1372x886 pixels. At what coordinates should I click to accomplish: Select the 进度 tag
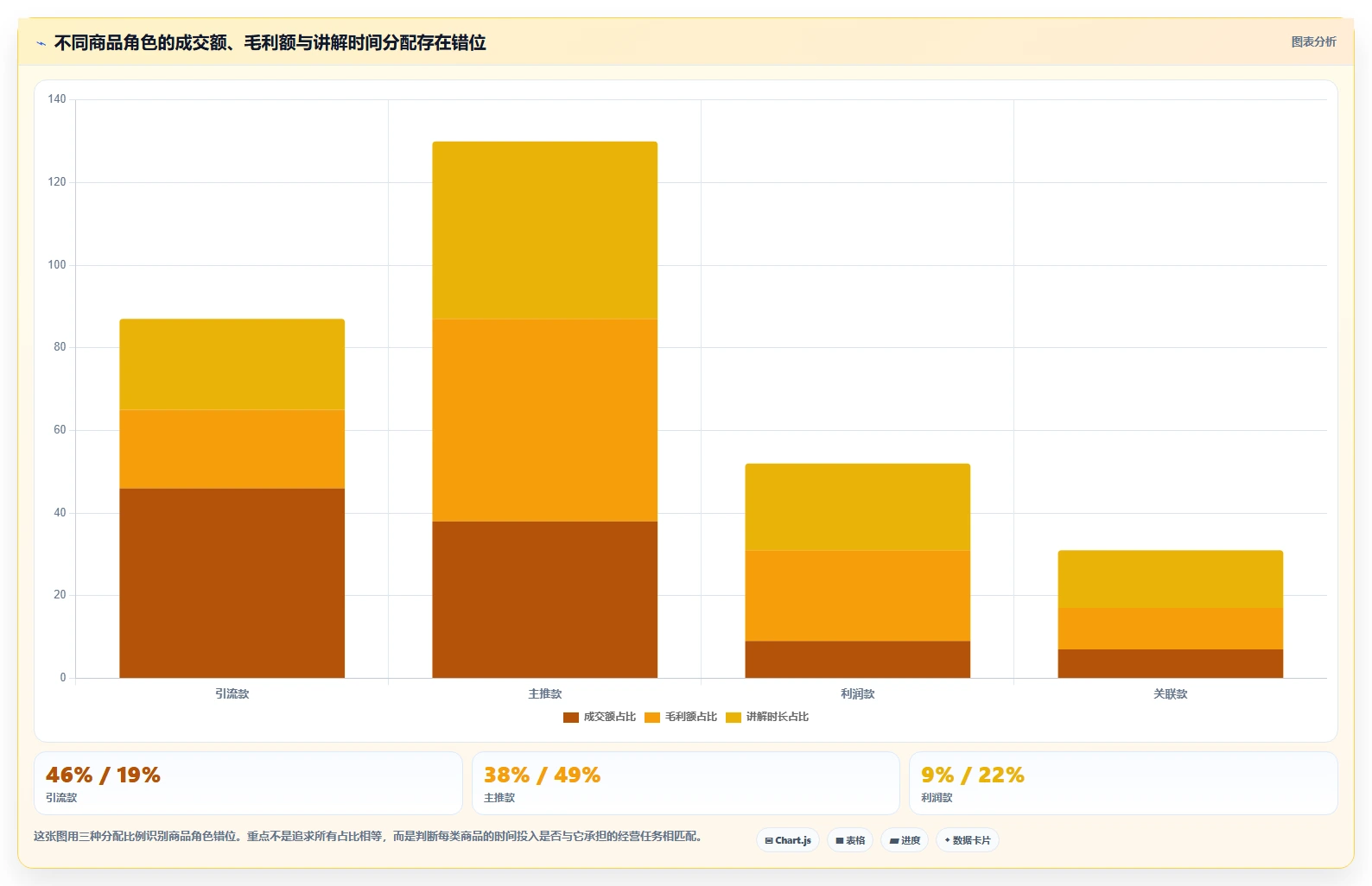pyautogui.click(x=905, y=840)
